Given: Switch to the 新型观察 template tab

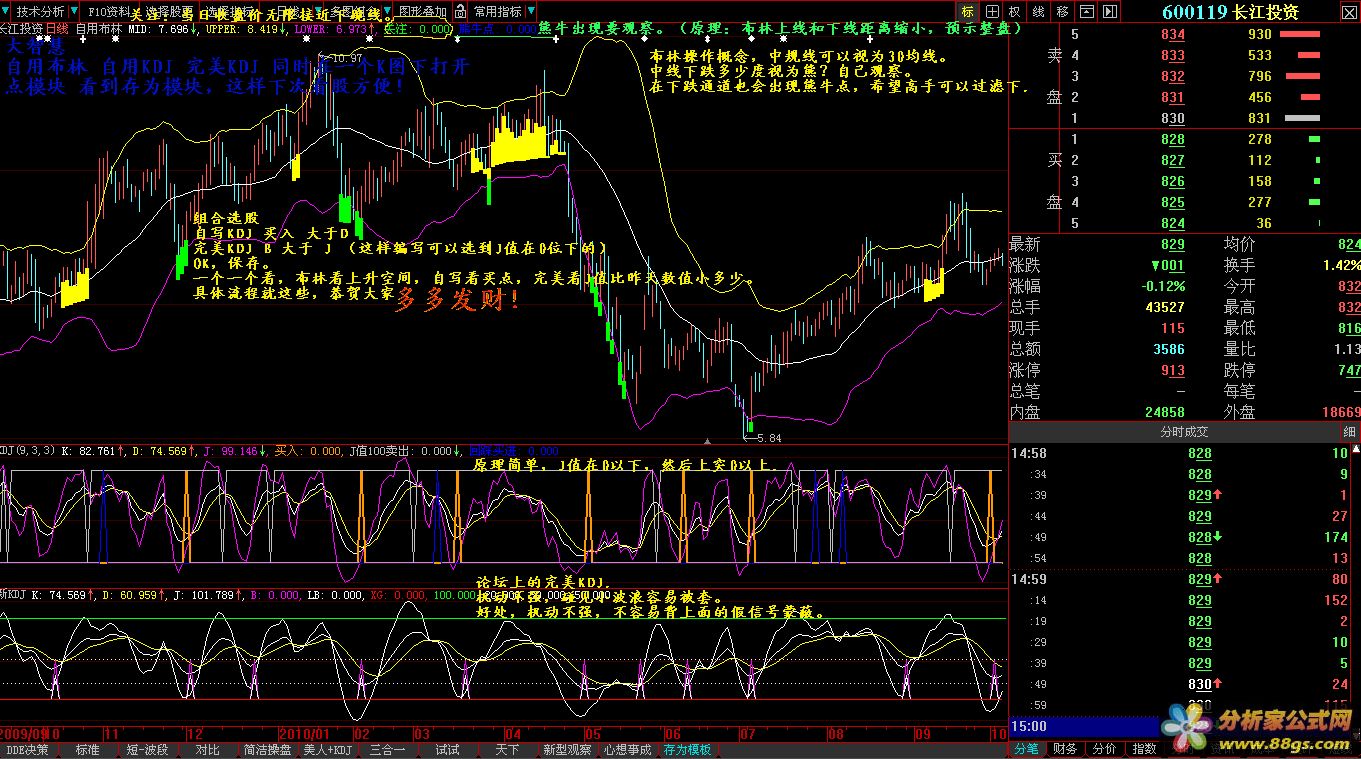Looking at the screenshot, I should coord(567,749).
